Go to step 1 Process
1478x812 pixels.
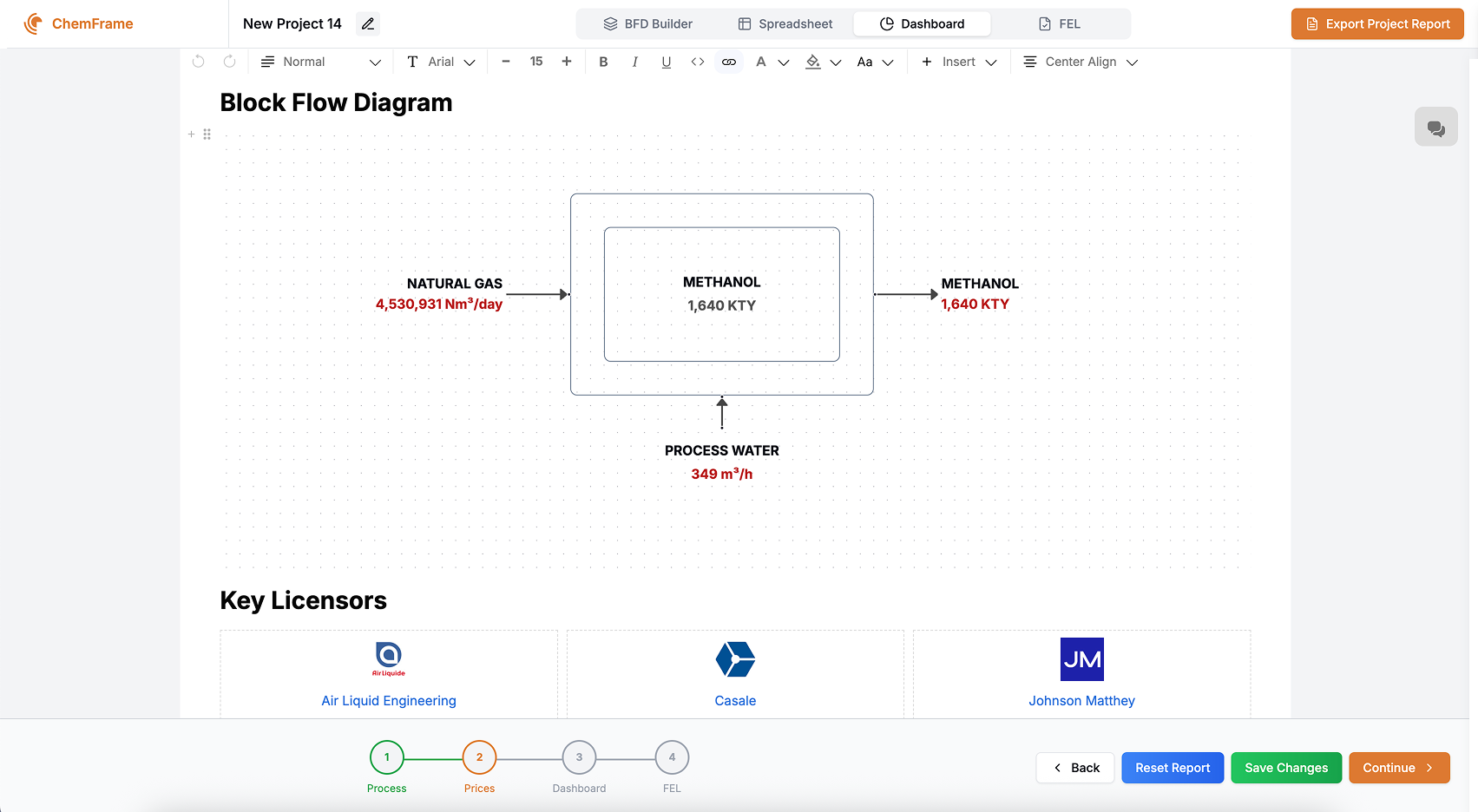pos(387,757)
